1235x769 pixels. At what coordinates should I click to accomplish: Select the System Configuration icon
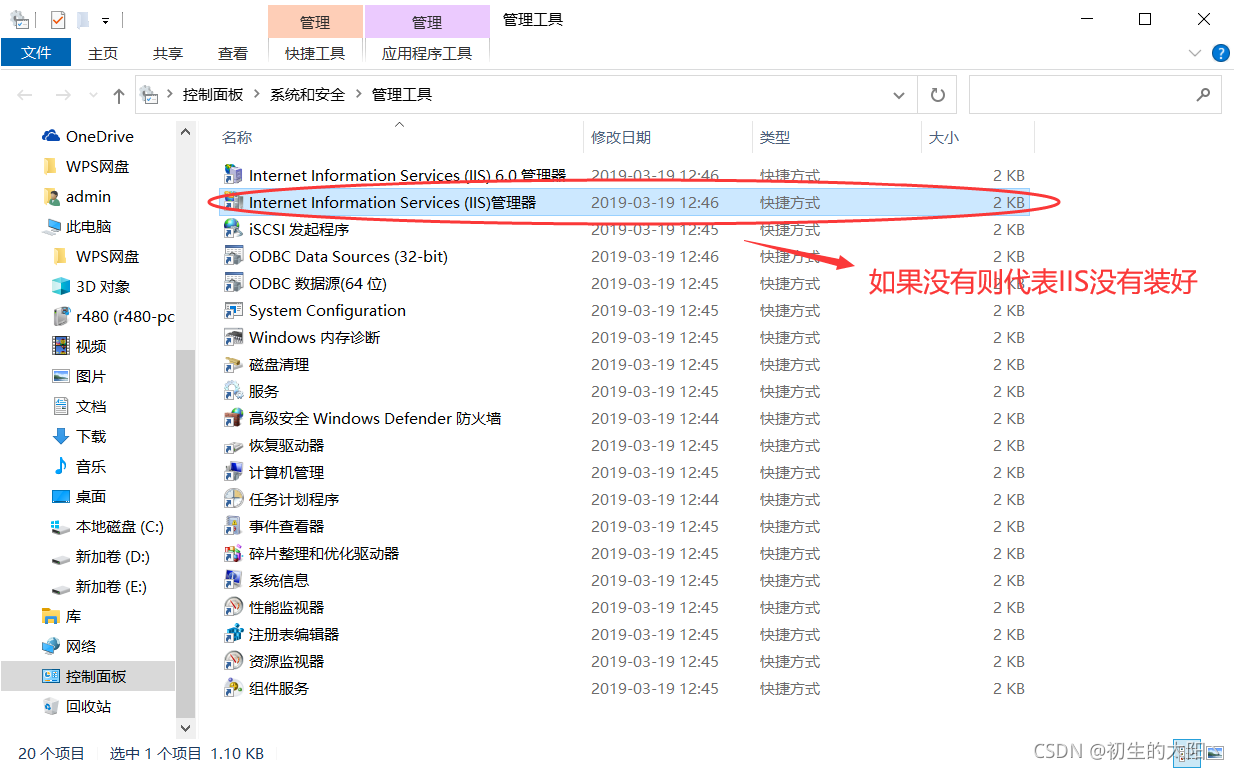[x=233, y=310]
